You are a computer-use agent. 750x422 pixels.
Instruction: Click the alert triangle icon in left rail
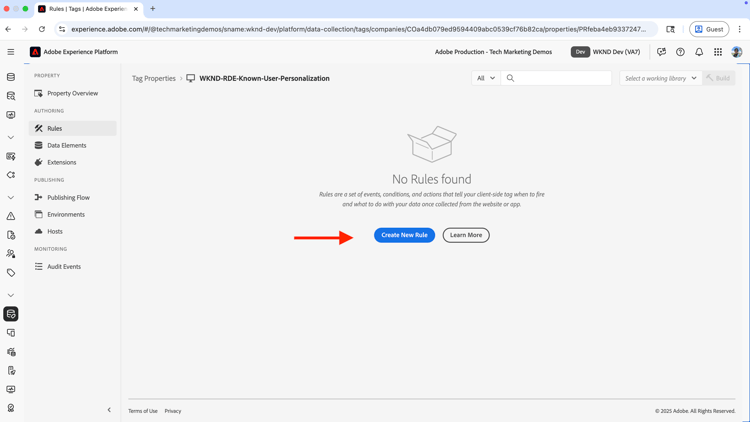coord(11,216)
